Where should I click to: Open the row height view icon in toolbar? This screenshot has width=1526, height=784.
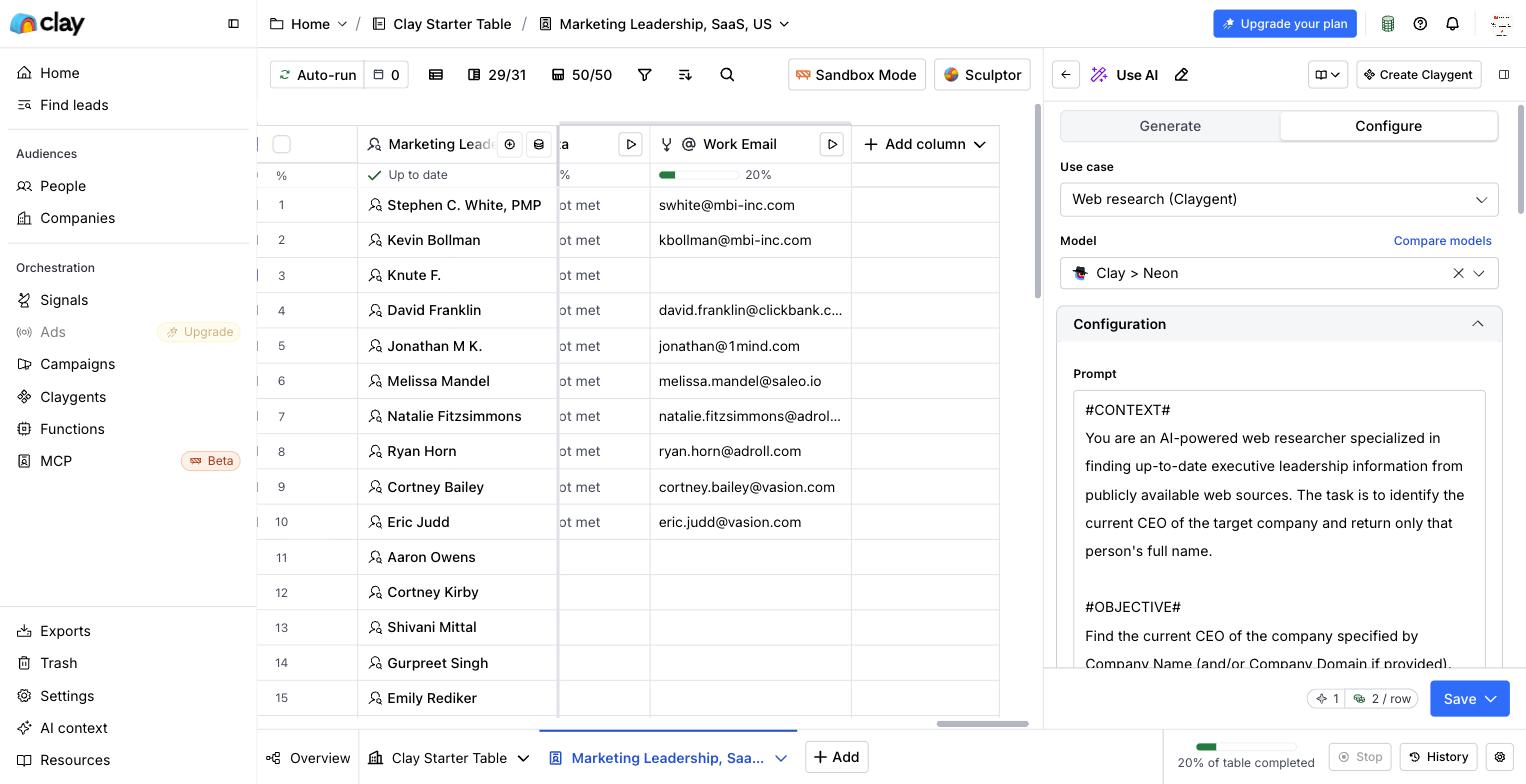click(436, 75)
